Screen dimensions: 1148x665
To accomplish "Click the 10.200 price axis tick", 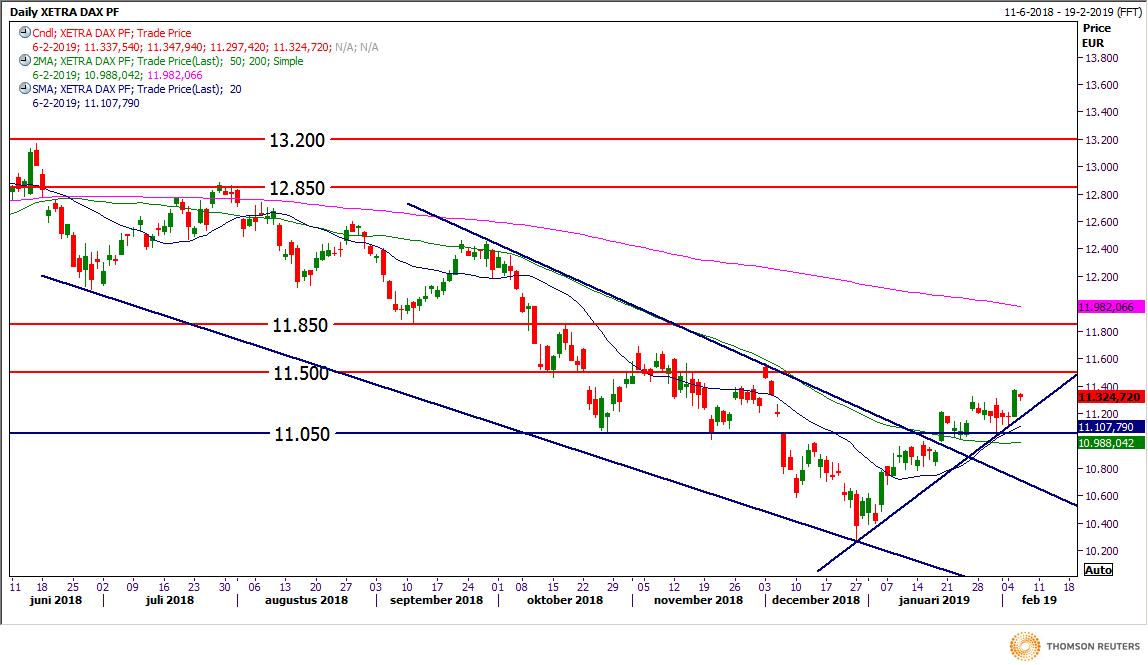I will pos(1101,551).
